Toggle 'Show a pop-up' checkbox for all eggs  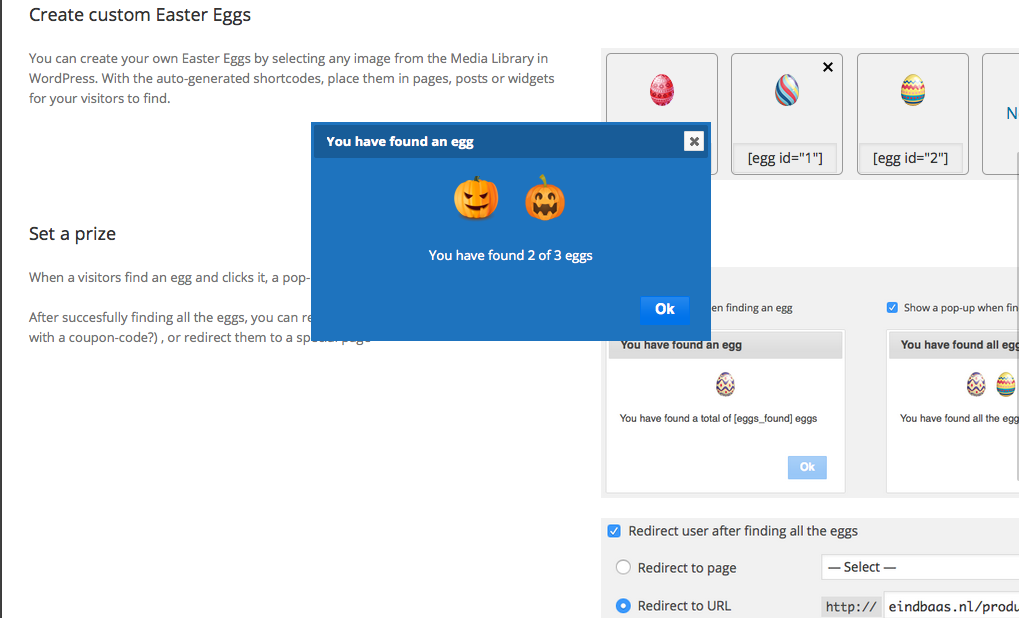pos(892,307)
